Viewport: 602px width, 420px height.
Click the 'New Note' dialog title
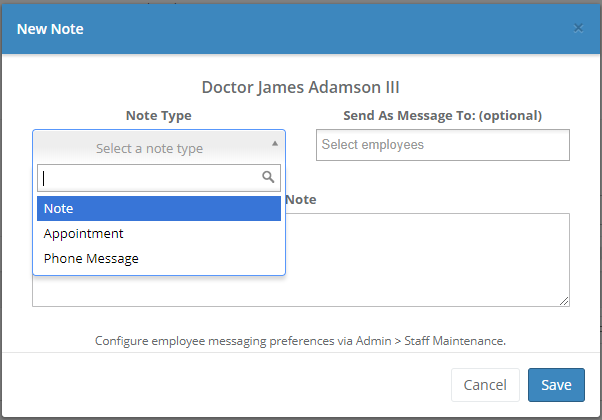(x=50, y=29)
